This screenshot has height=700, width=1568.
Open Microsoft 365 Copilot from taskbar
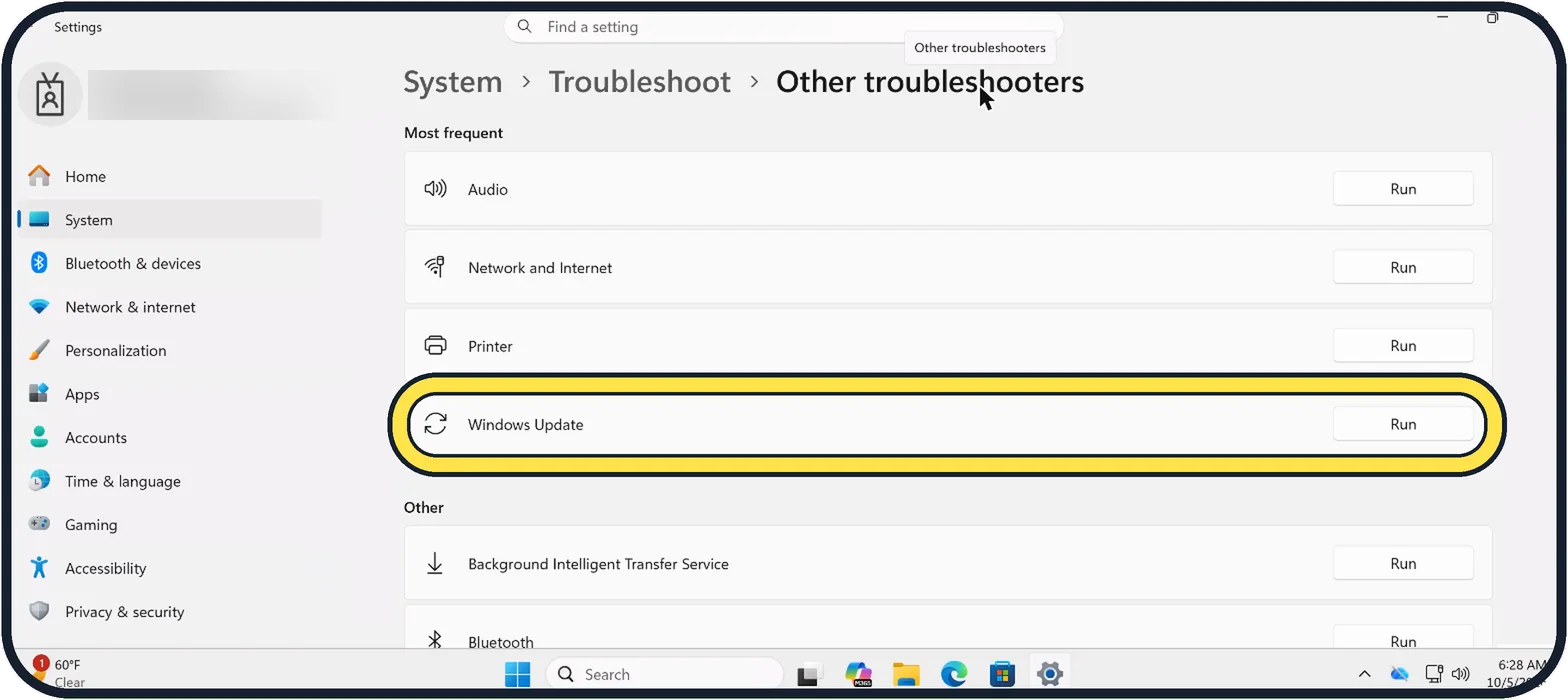858,674
